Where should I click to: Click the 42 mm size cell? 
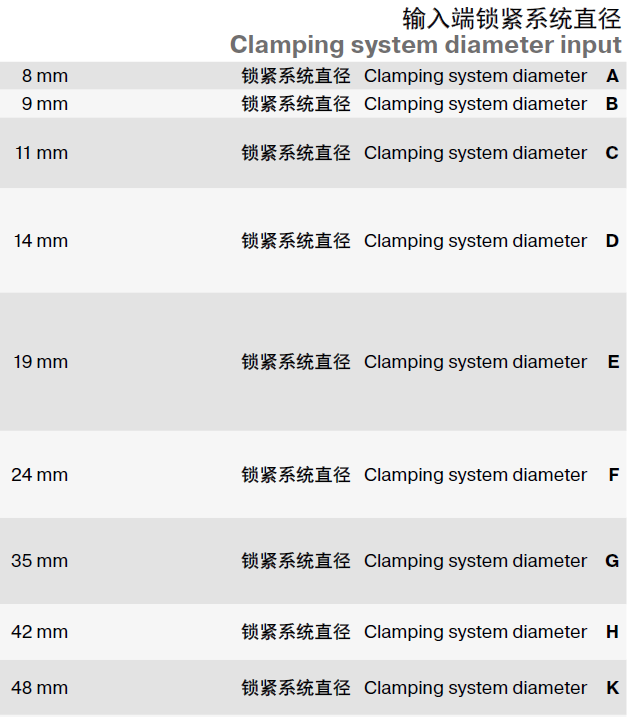(40, 632)
